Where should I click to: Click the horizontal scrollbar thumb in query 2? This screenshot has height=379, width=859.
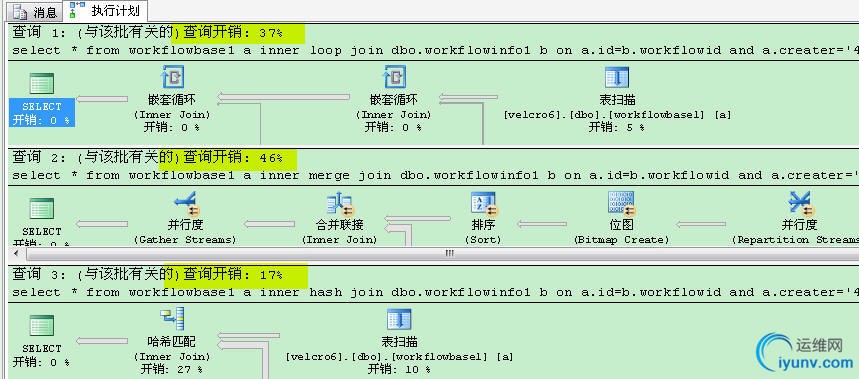[x=449, y=254]
